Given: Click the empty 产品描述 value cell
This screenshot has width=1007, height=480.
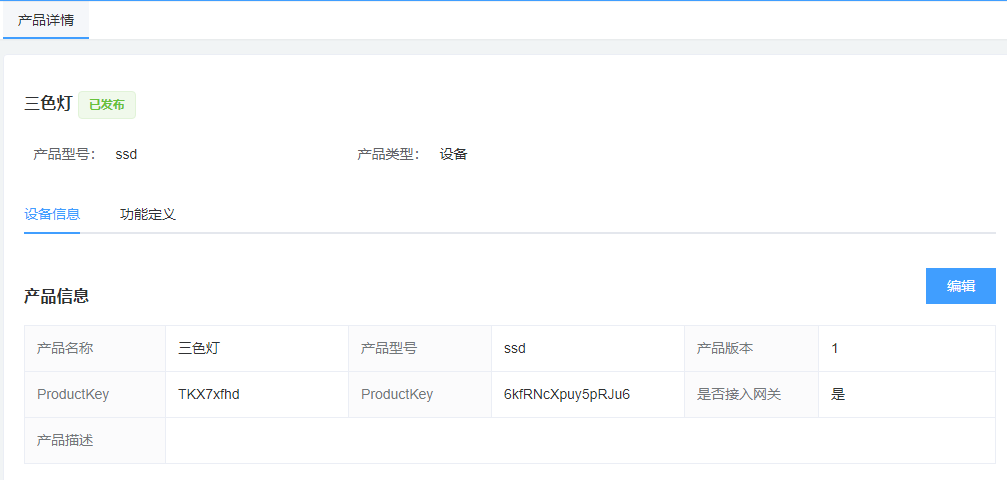Looking at the screenshot, I should click(580, 440).
